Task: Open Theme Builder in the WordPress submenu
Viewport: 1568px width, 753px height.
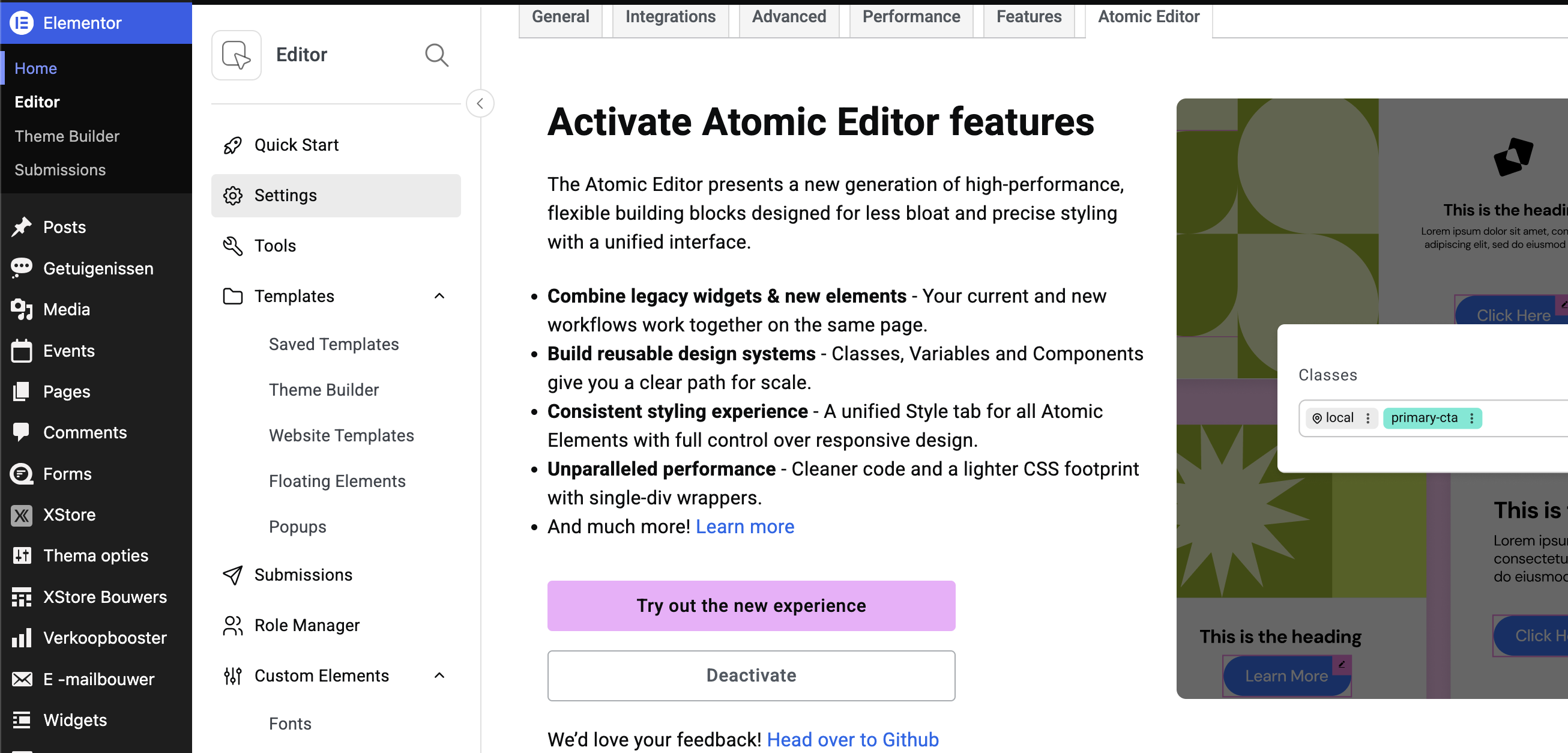Action: pyautogui.click(x=67, y=136)
